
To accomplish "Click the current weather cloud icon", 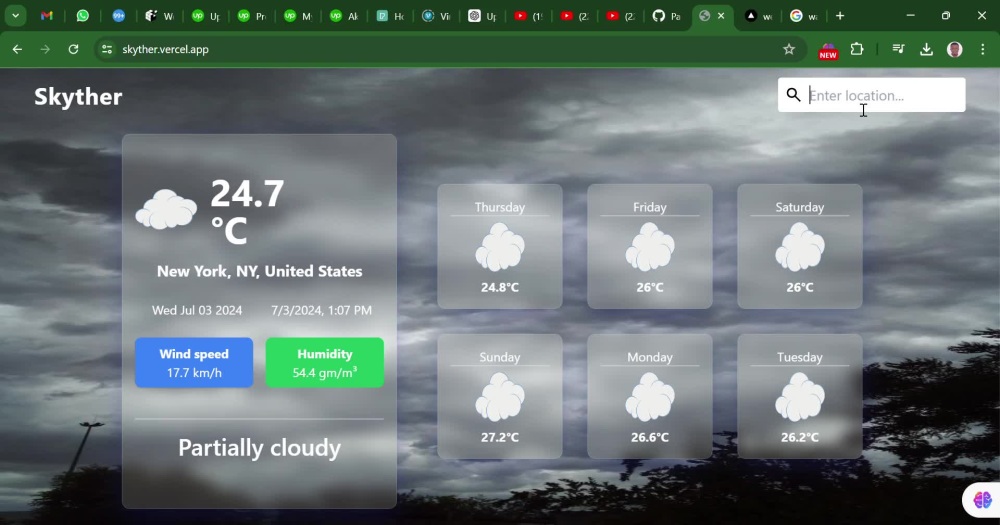I will (166, 209).
